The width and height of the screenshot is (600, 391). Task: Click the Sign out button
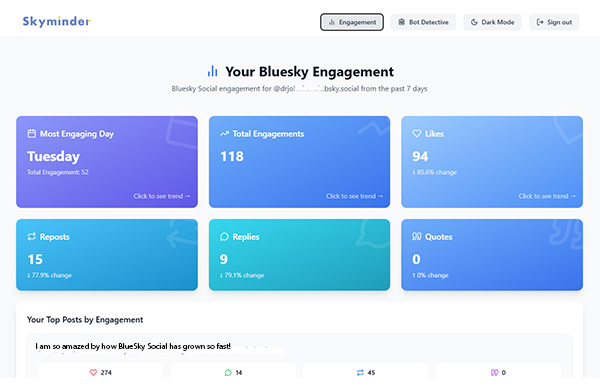tap(554, 22)
